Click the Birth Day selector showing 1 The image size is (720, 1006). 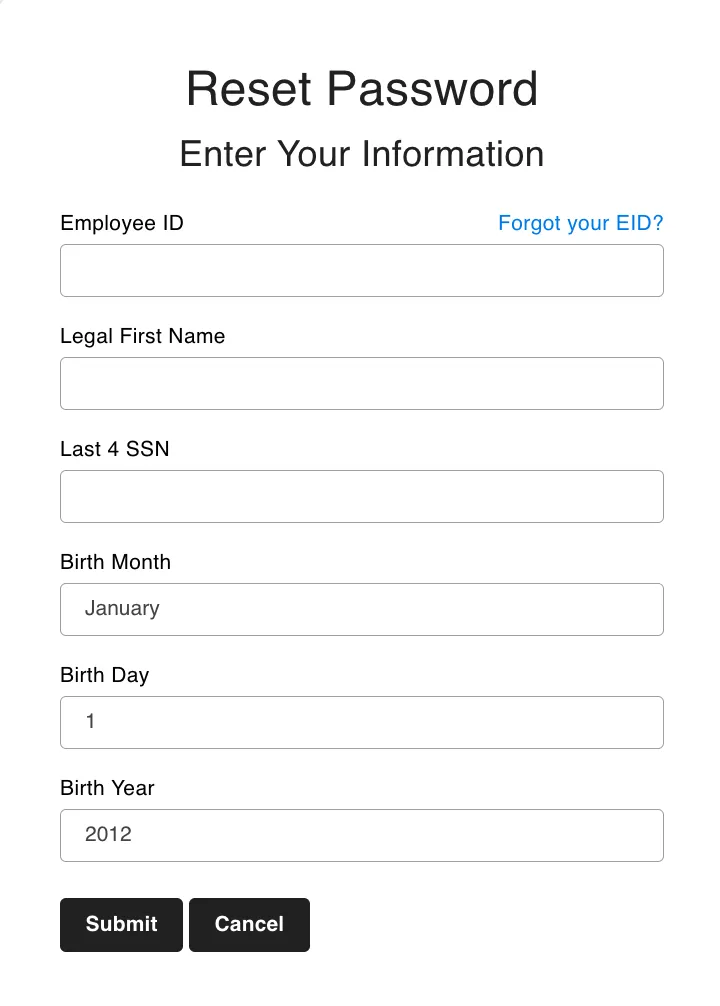click(x=362, y=722)
